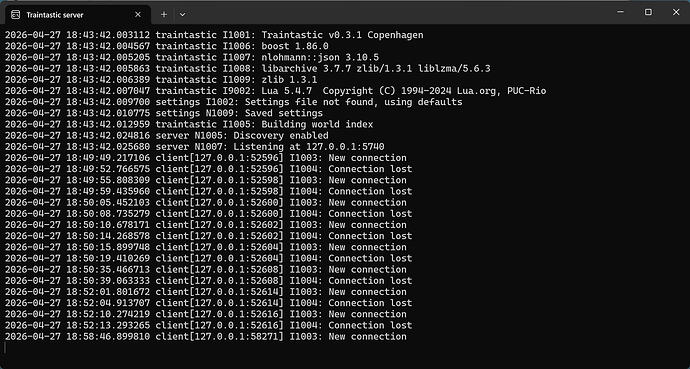Click the 'Building world index' log line

[x=189, y=124]
